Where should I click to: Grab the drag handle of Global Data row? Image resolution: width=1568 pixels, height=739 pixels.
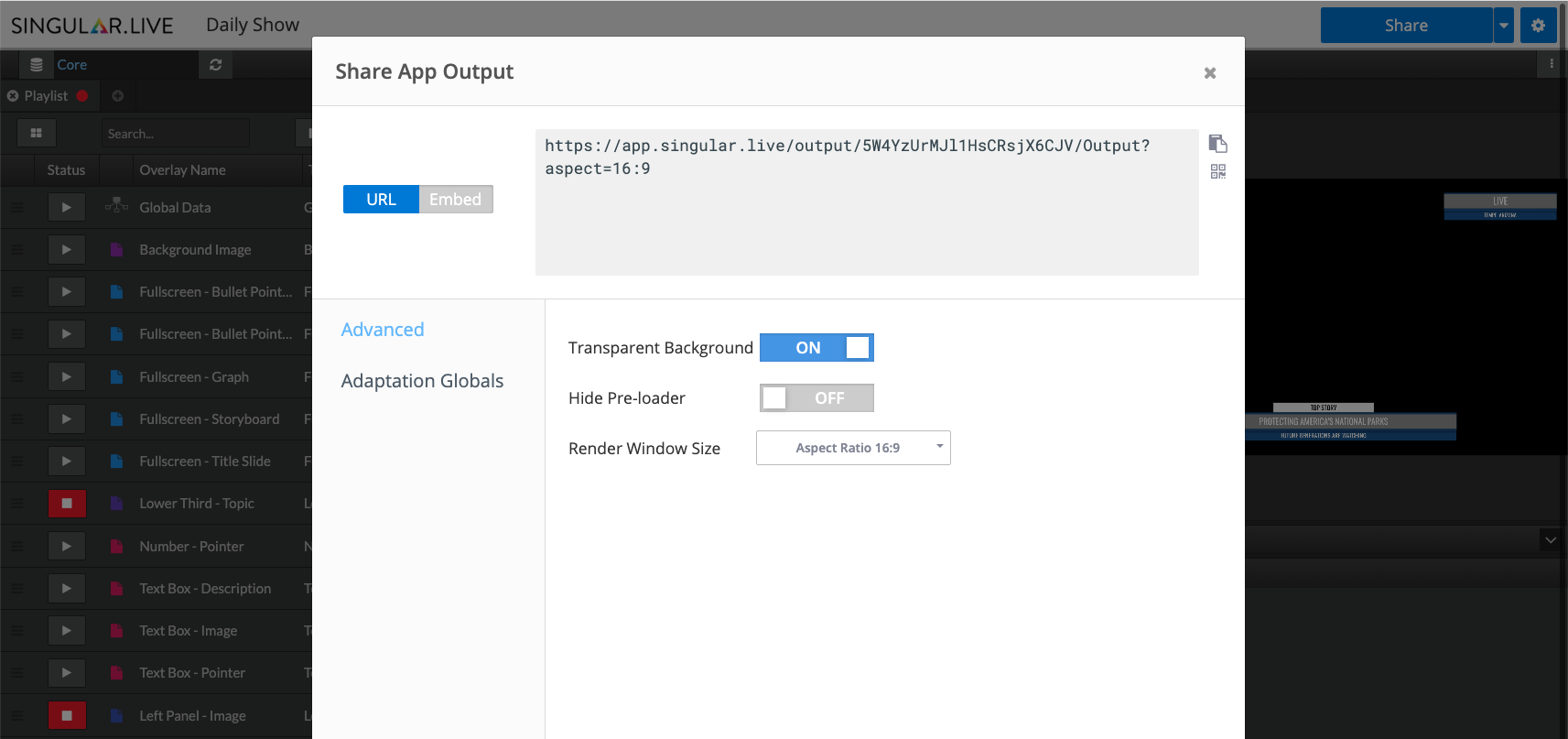16,208
